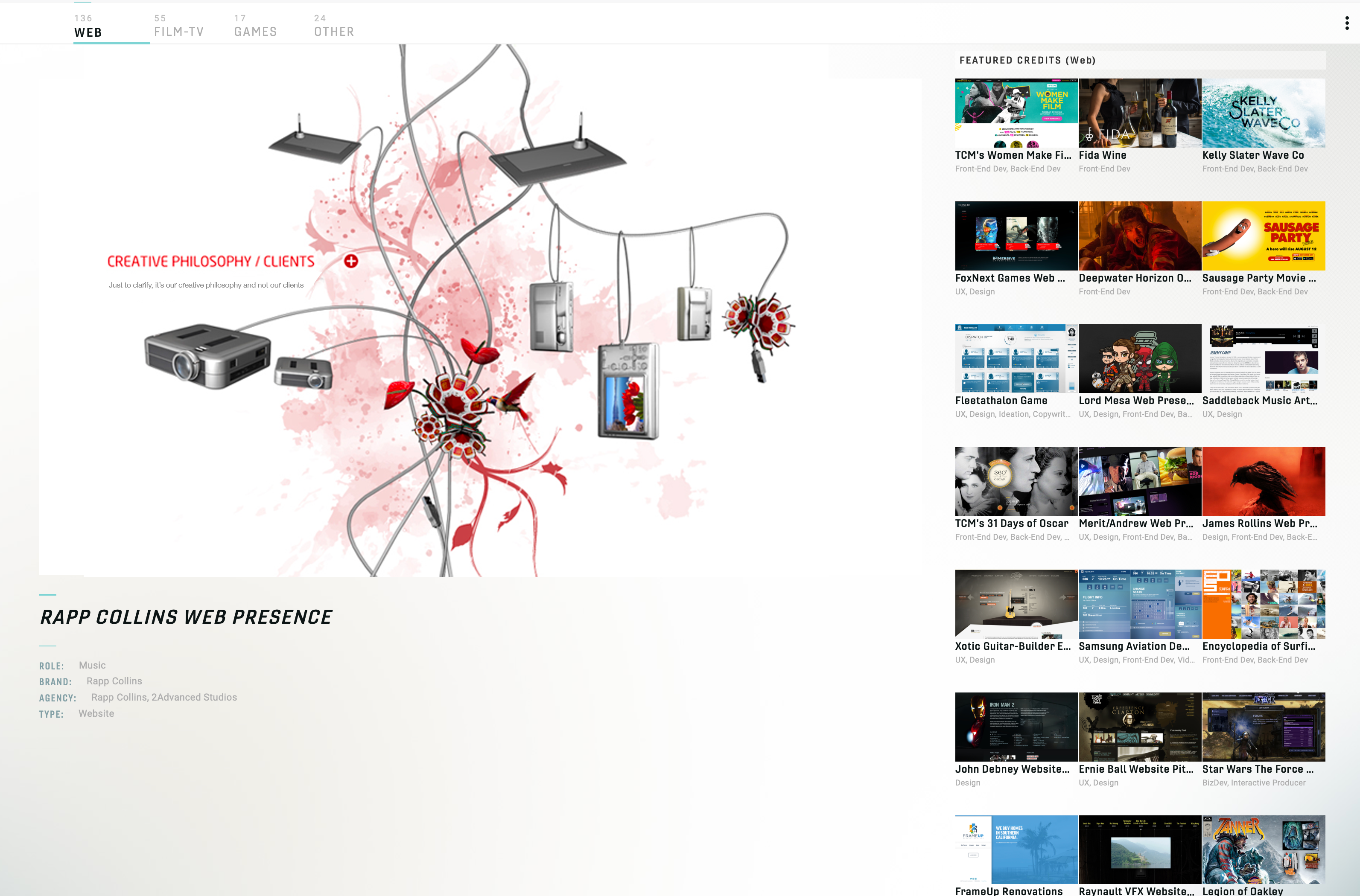
Task: Open the three-dot vertical menu
Action: pyautogui.click(x=1347, y=23)
